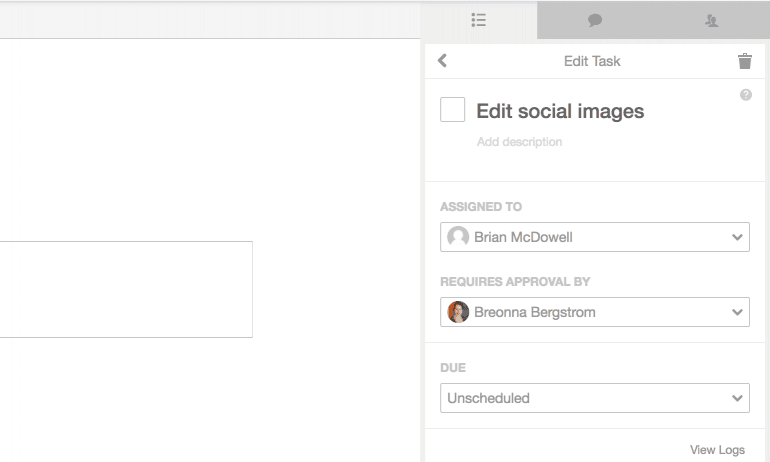Click the Due field dropdown arrow
This screenshot has width=770, height=462.
737,398
